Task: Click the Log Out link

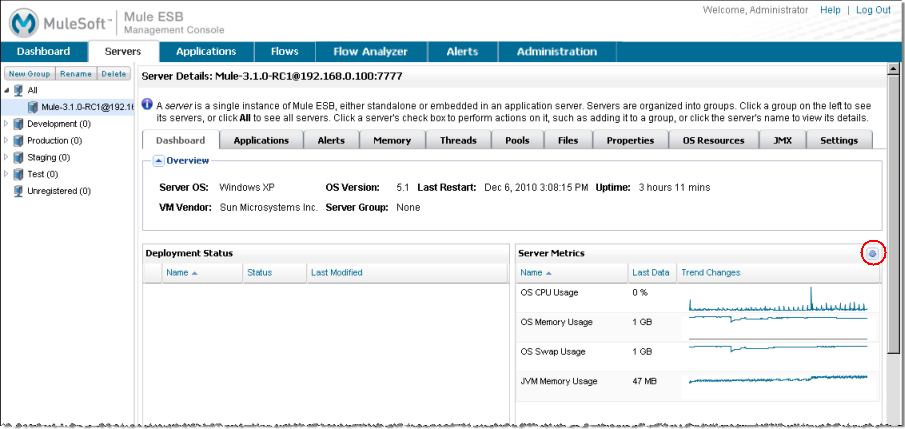Action: pos(872,10)
